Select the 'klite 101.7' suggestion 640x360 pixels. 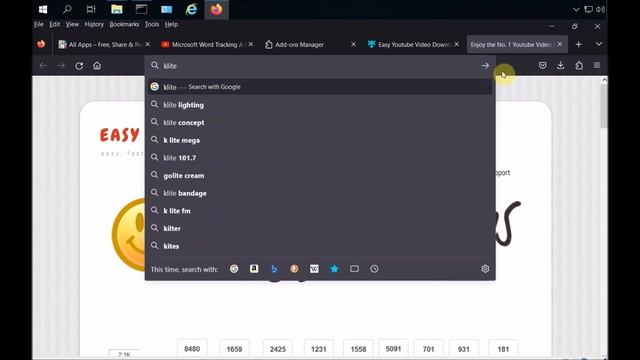[x=320, y=158]
